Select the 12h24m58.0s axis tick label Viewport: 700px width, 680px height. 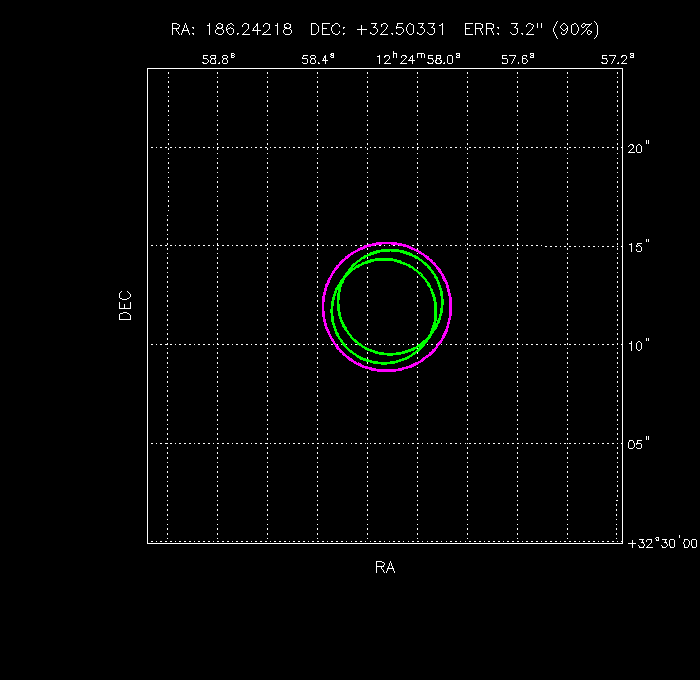pos(418,59)
